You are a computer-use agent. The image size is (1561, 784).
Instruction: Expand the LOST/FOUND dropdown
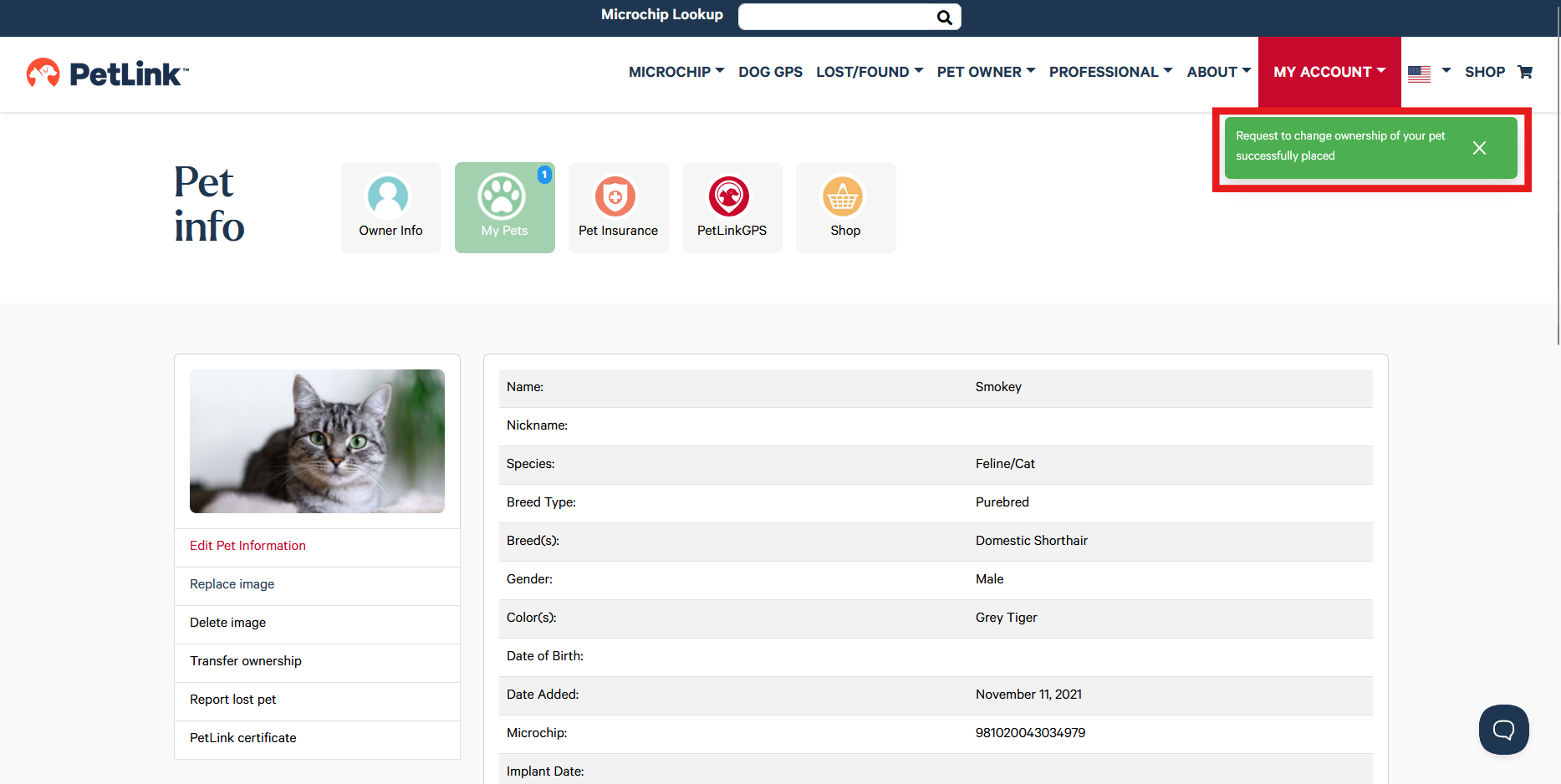point(870,72)
